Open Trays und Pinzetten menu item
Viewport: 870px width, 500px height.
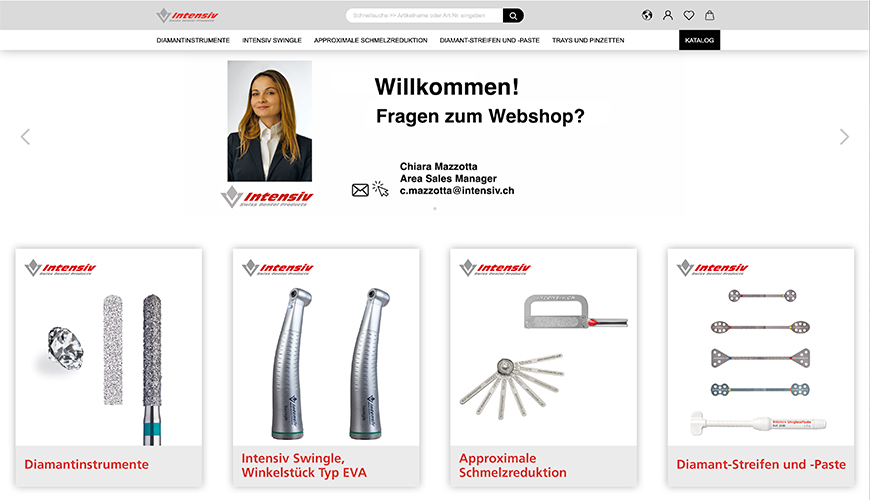coord(588,41)
